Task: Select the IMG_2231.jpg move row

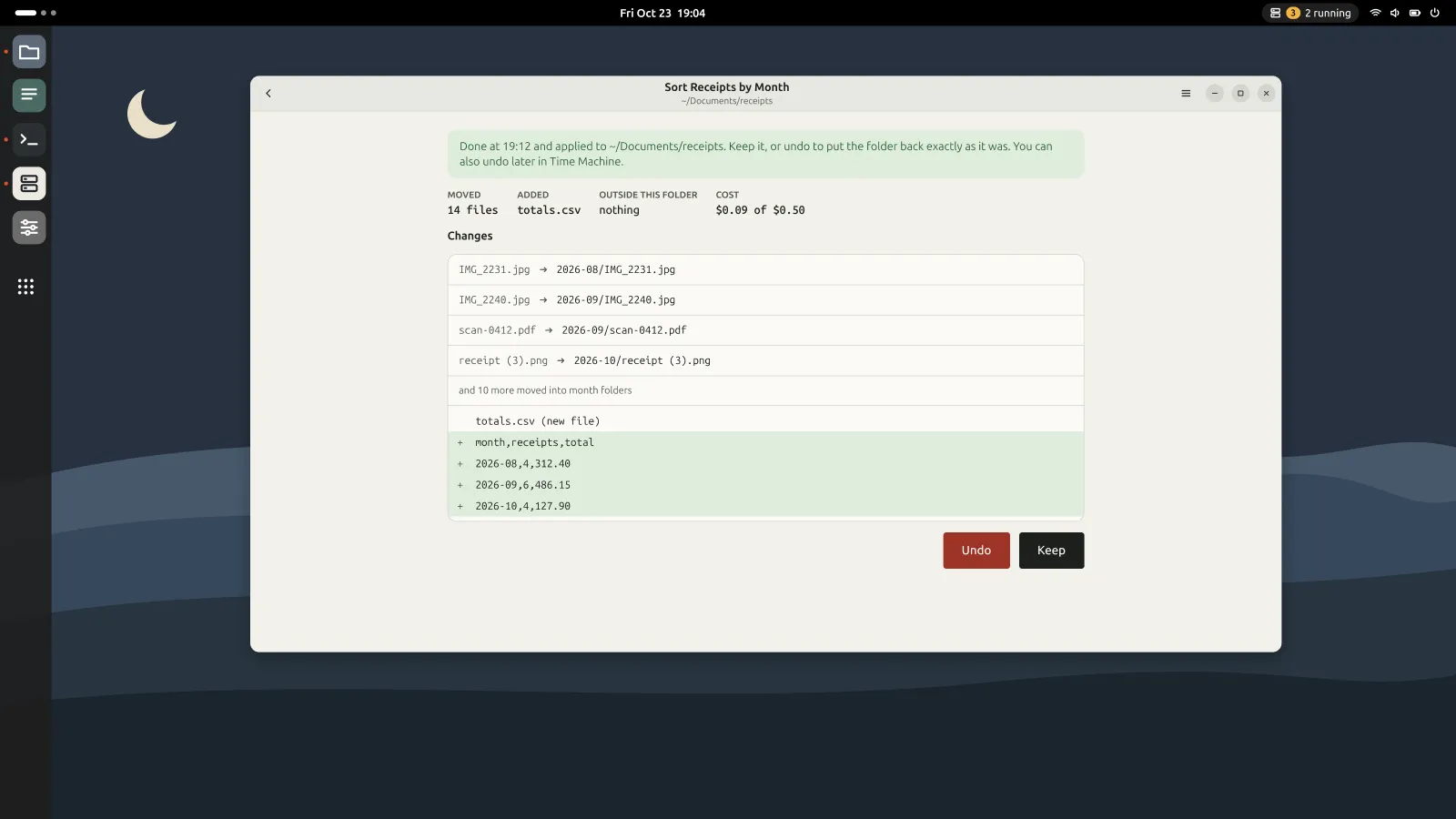Action: 765,270
